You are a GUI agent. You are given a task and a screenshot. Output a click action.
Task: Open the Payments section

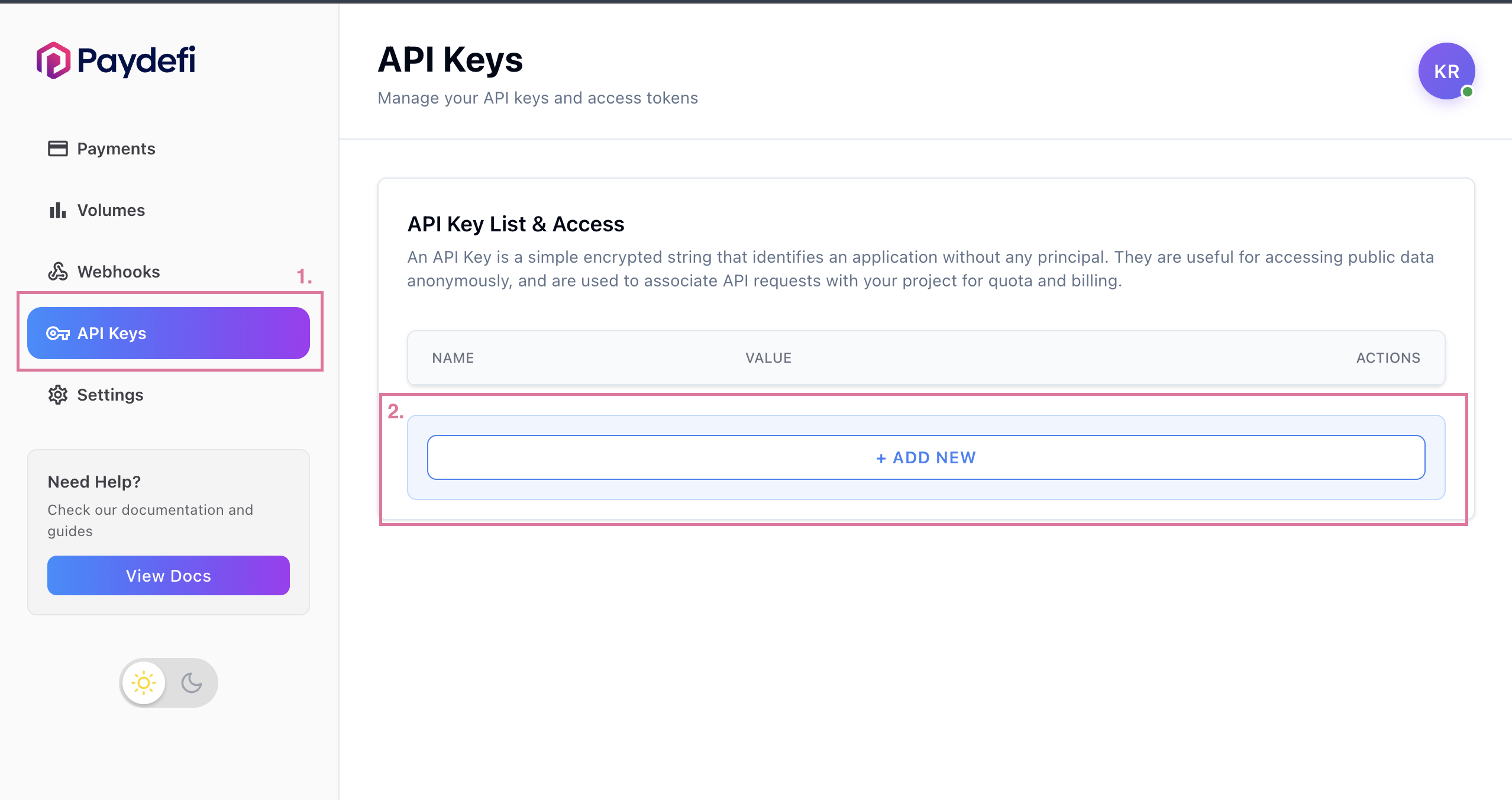116,149
